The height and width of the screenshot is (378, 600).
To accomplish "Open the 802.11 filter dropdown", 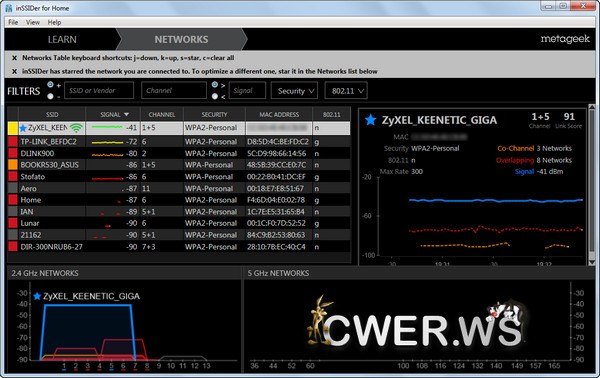I will click(346, 91).
